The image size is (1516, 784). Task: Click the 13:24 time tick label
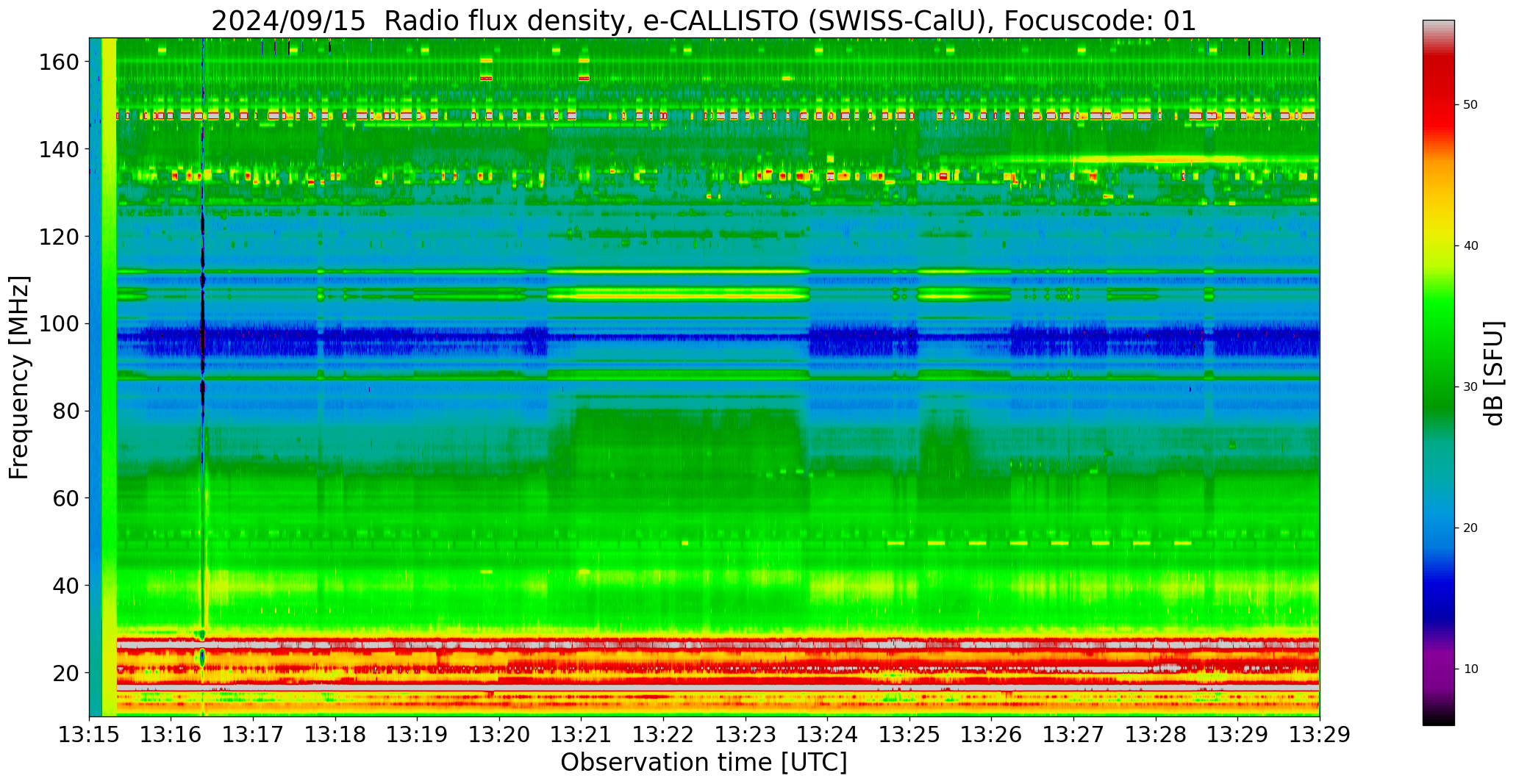coord(827,735)
